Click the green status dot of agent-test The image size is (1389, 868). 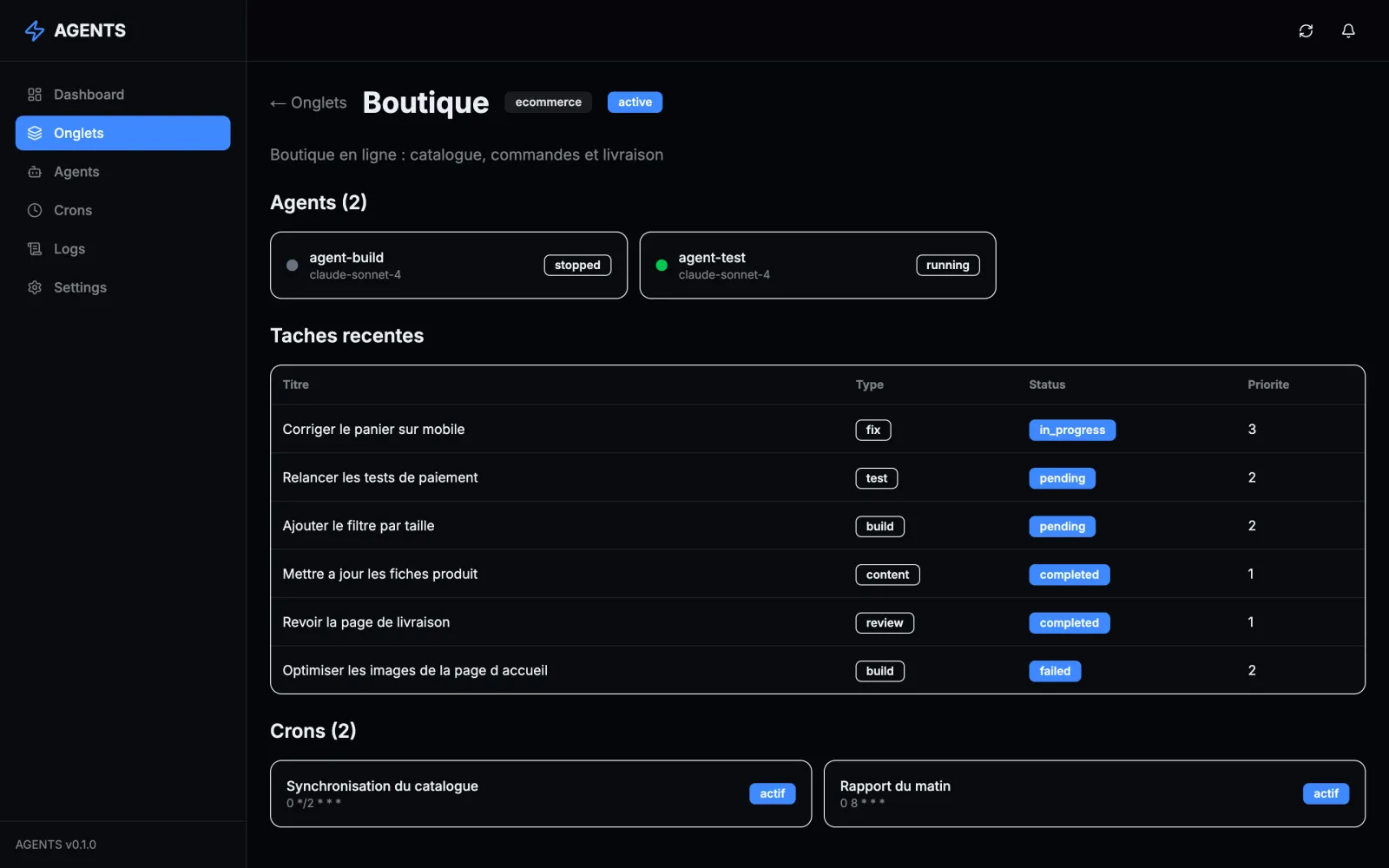[662, 266]
